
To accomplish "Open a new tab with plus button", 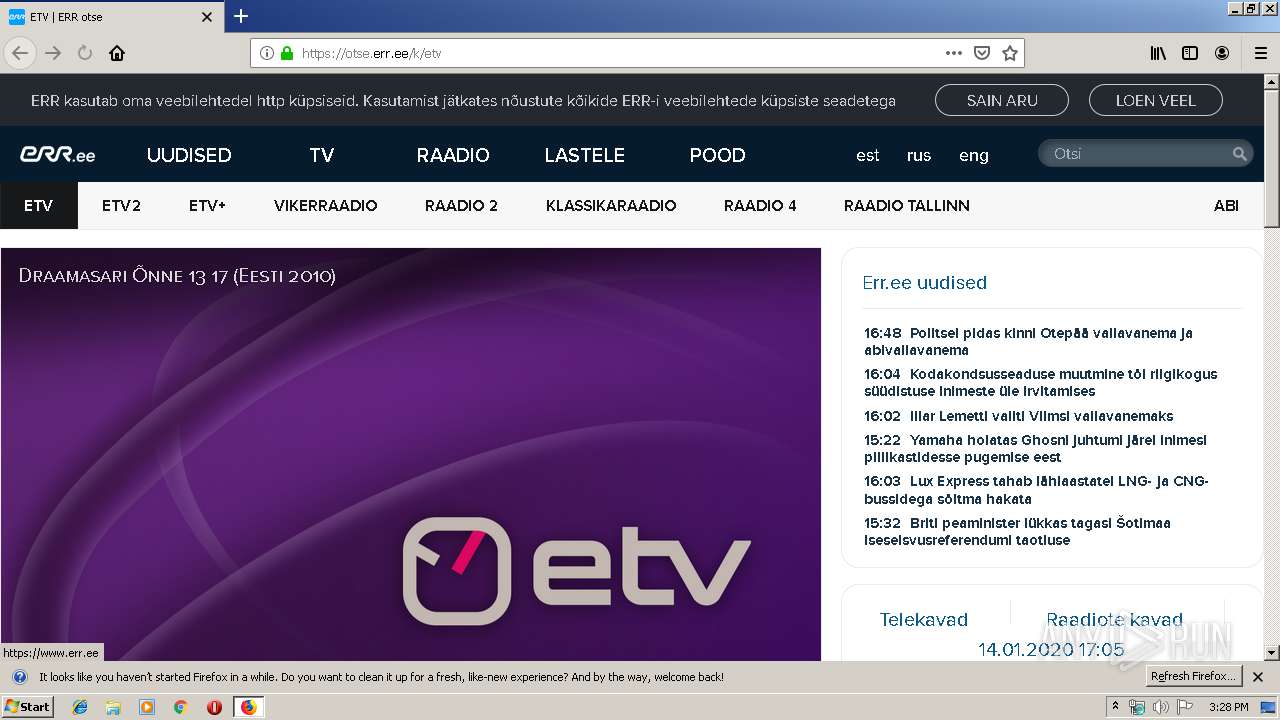I will pyautogui.click(x=241, y=16).
